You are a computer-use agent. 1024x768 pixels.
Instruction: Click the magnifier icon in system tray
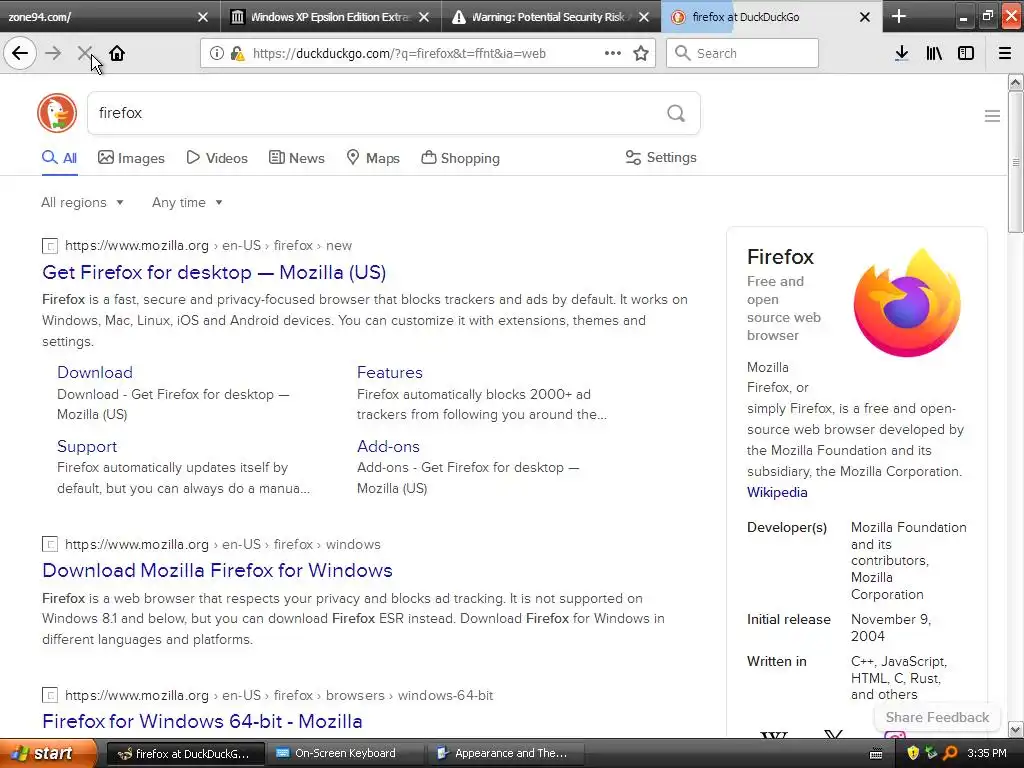point(951,753)
